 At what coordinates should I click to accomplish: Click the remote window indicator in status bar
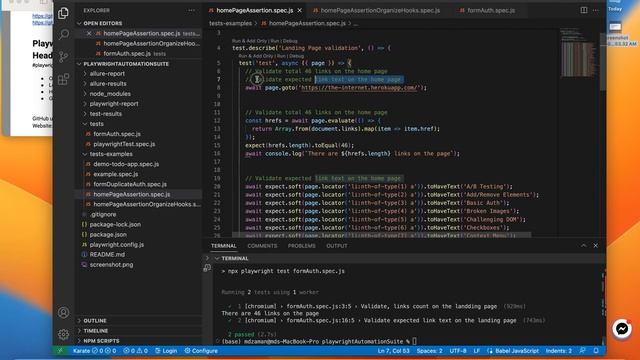[x=60, y=351]
